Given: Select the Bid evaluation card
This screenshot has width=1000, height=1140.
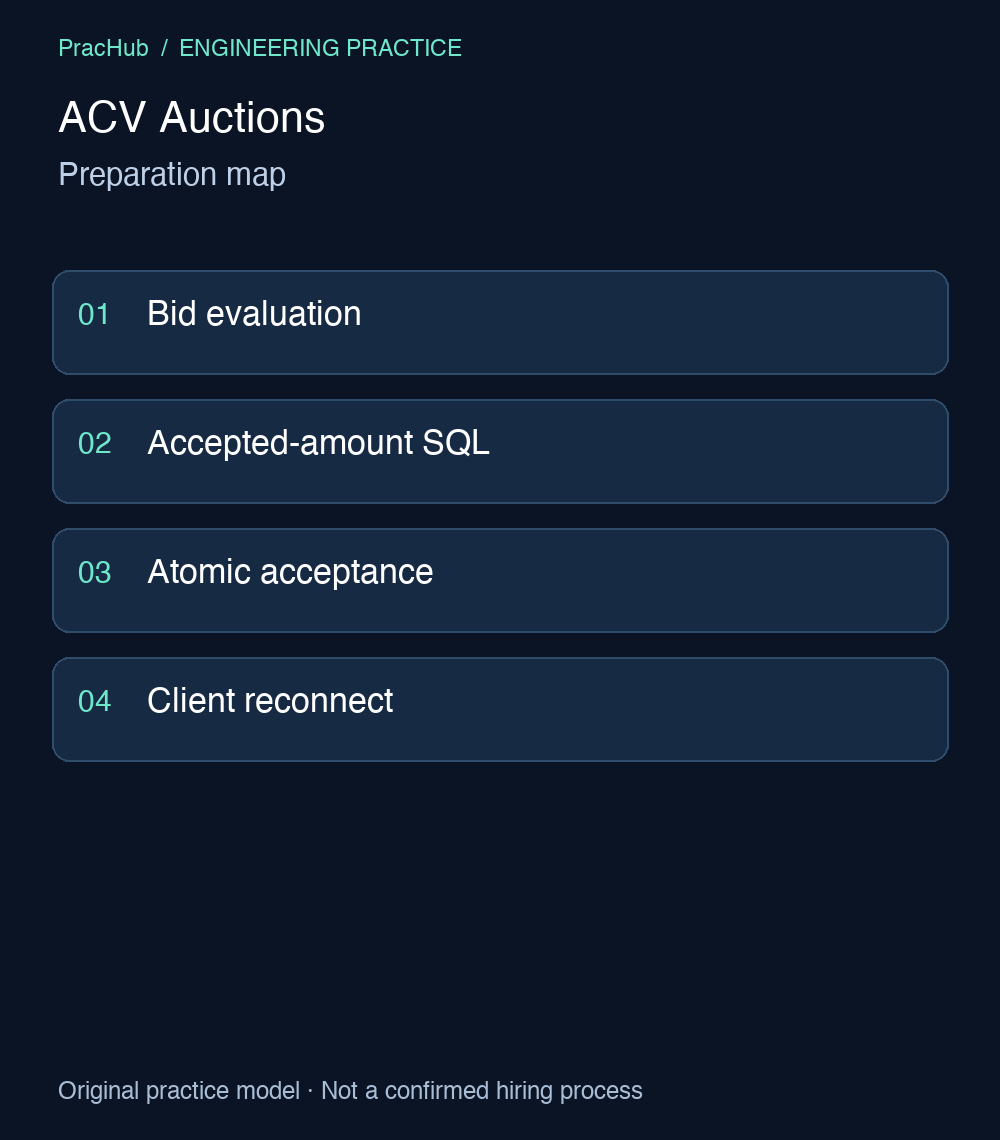Looking at the screenshot, I should click(500, 323).
